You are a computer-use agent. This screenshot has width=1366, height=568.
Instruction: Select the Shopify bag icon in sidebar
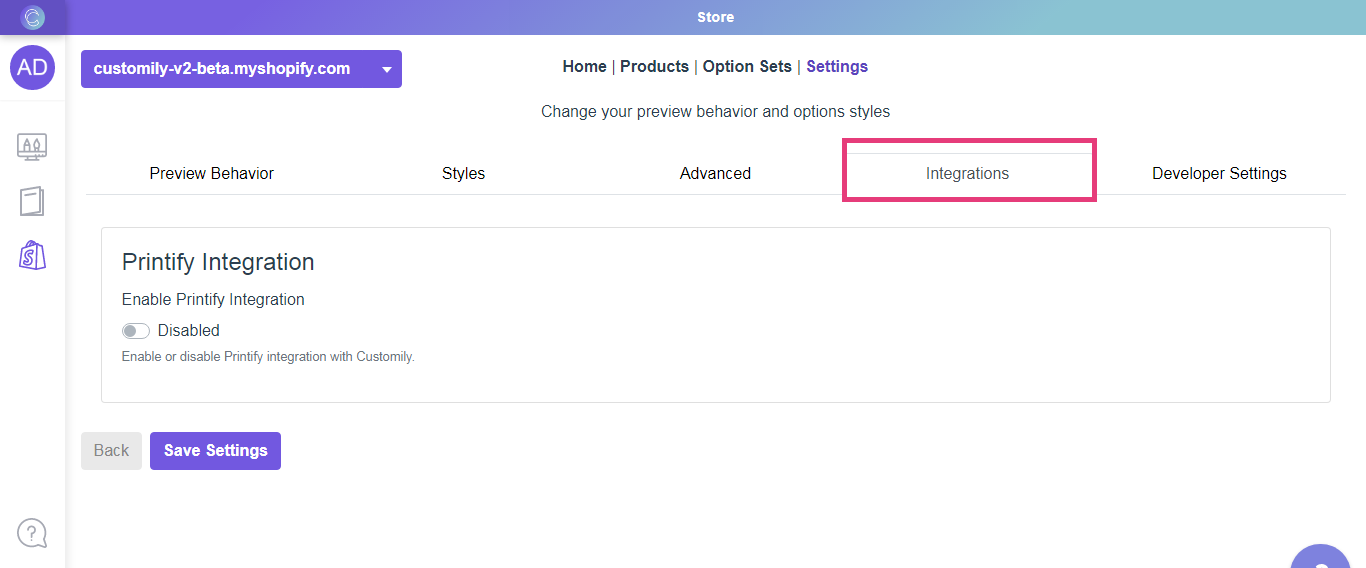coord(32,256)
